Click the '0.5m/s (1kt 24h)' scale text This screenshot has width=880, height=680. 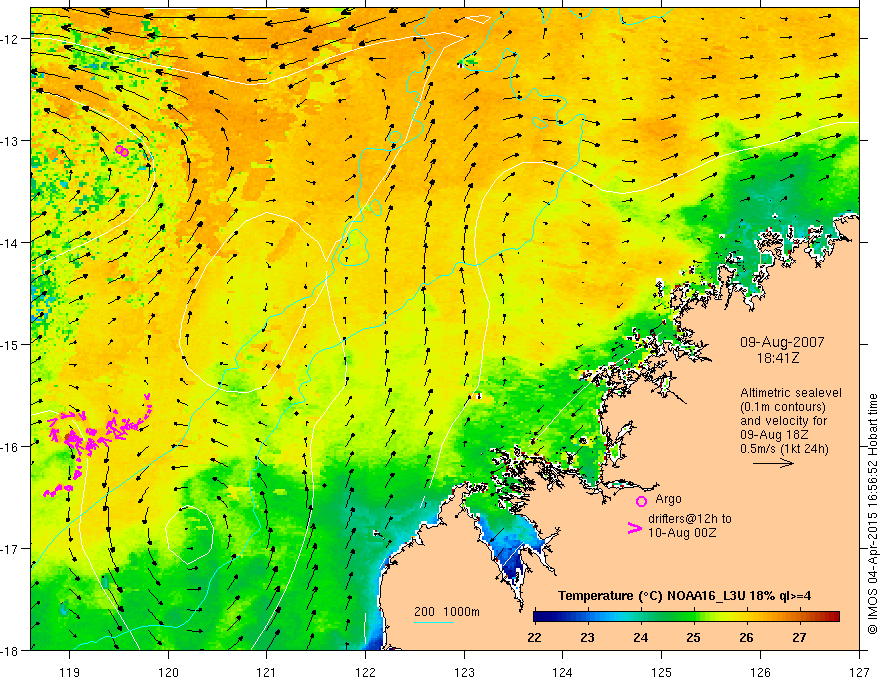point(784,449)
